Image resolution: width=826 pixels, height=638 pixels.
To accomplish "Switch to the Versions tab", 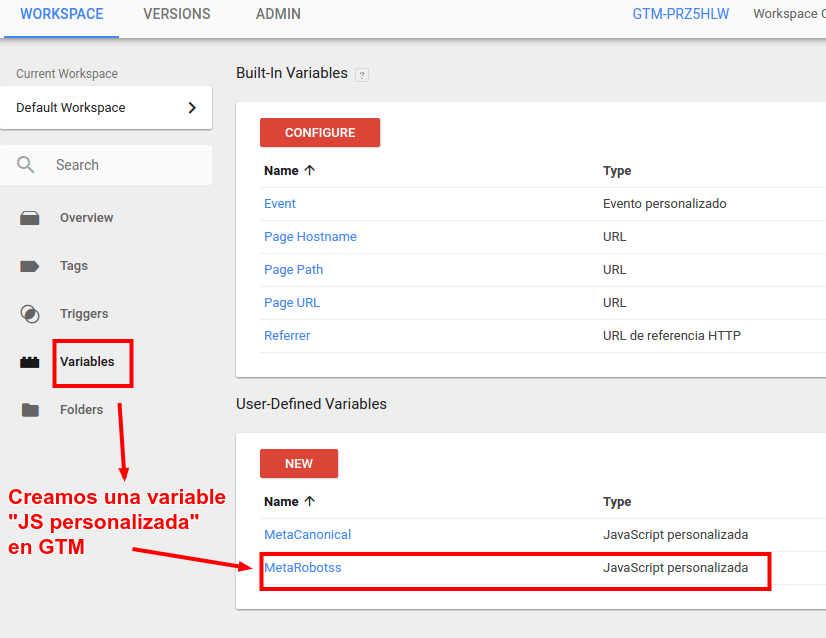I will click(177, 14).
